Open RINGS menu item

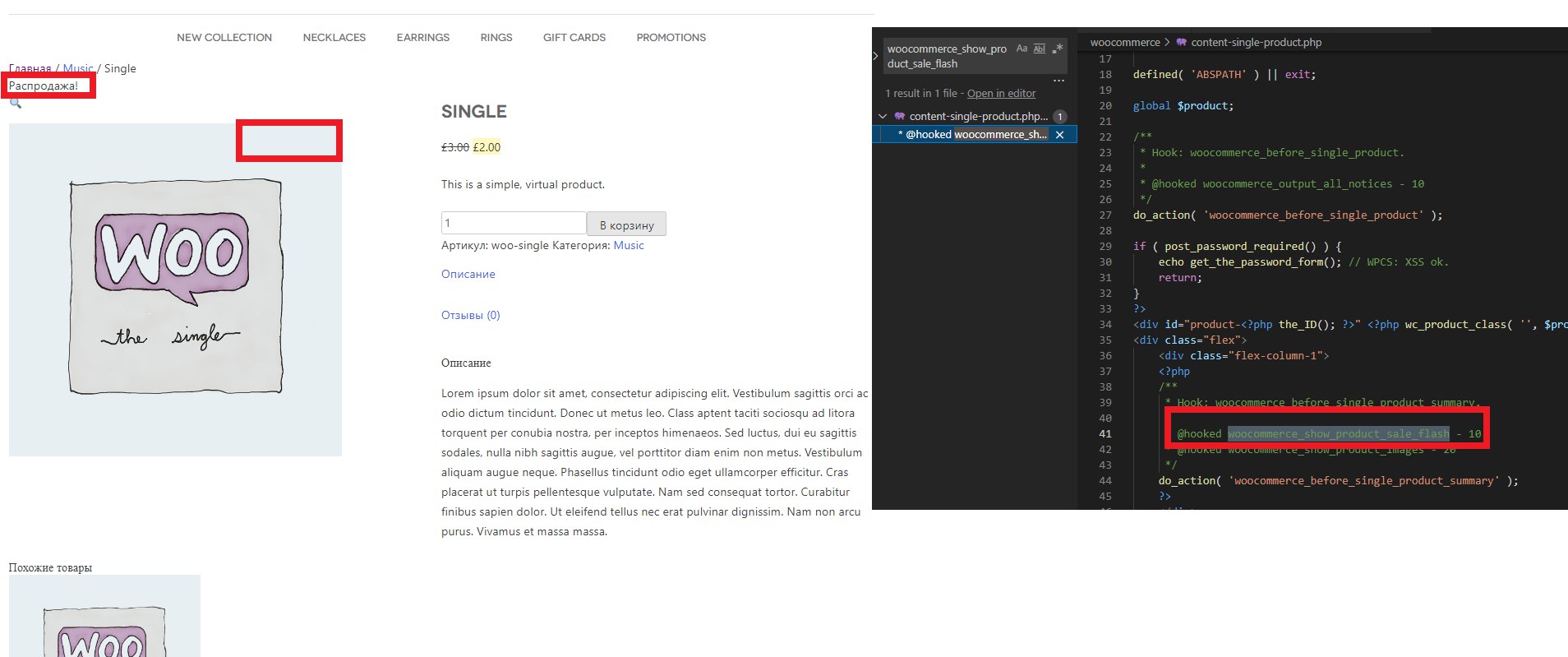click(496, 38)
